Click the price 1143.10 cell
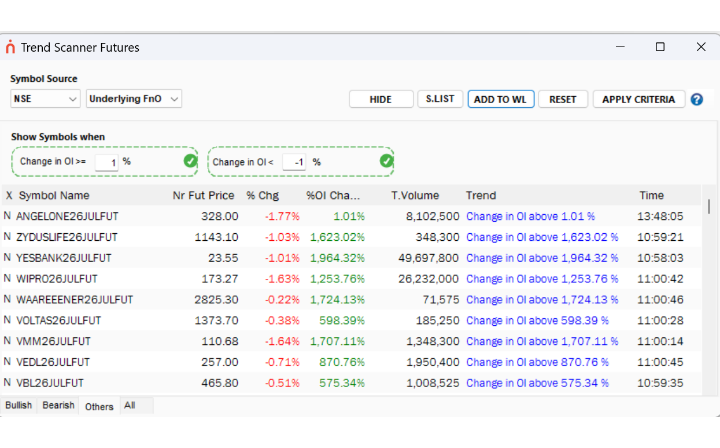This screenshot has width=720, height=448. click(x=216, y=237)
